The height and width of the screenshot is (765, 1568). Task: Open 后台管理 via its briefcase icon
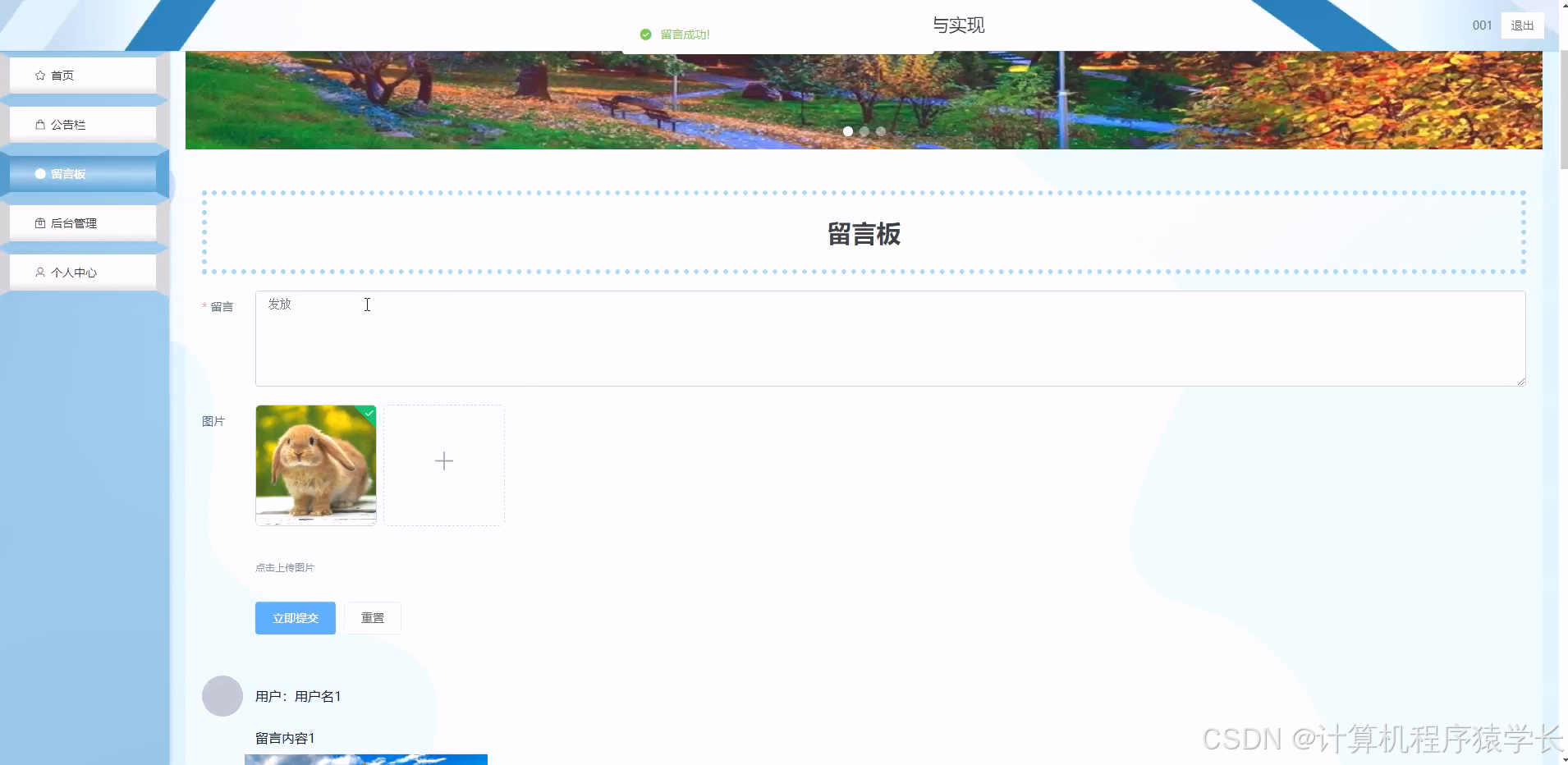[39, 222]
